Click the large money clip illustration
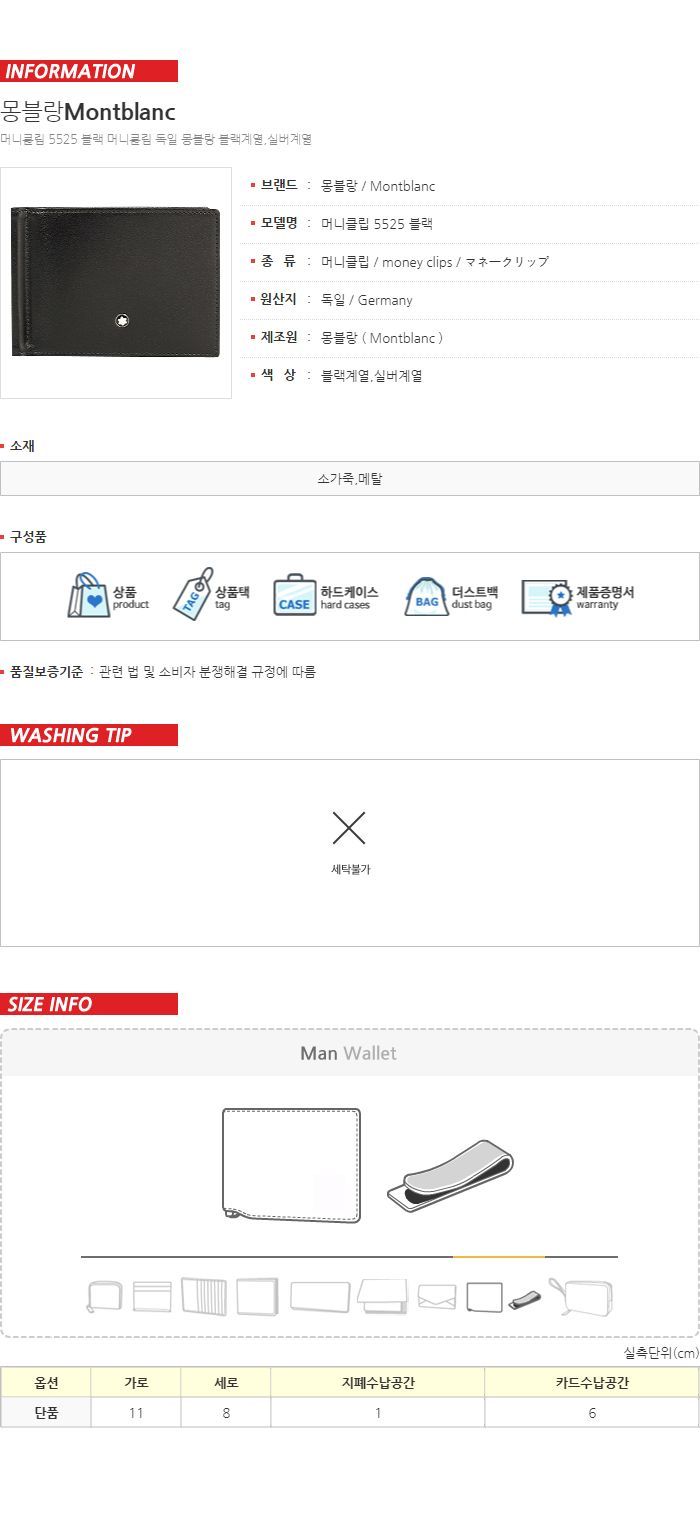Screen dimensions: 700x1513 (450, 1176)
